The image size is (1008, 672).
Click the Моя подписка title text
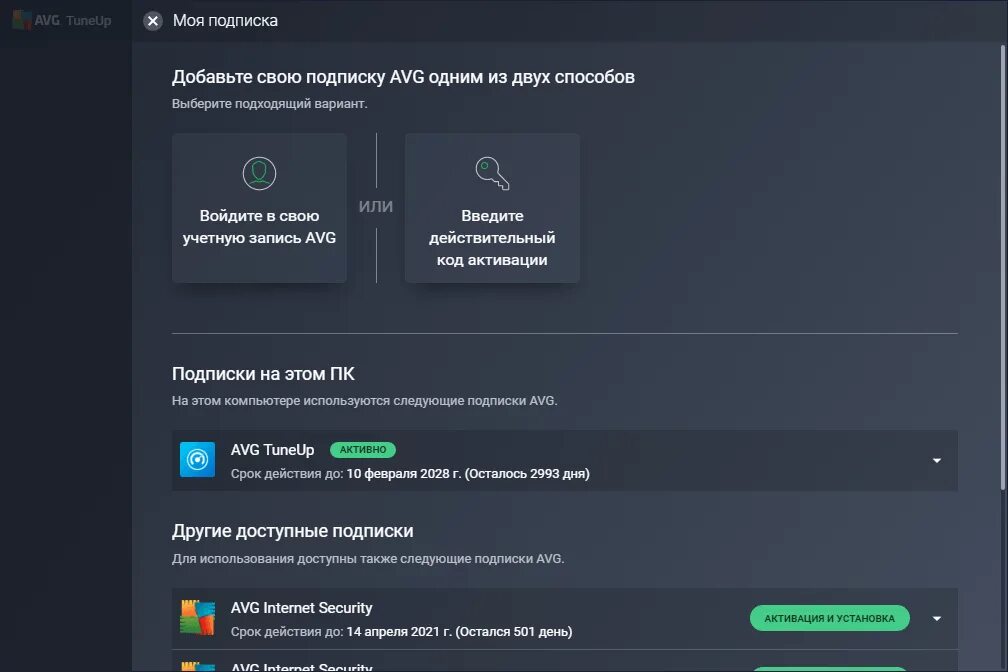click(225, 21)
